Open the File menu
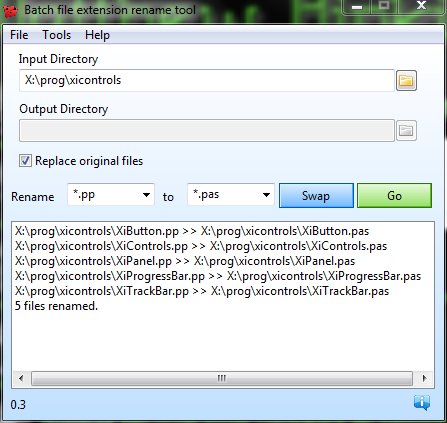The width and height of the screenshot is (447, 423). [19, 35]
